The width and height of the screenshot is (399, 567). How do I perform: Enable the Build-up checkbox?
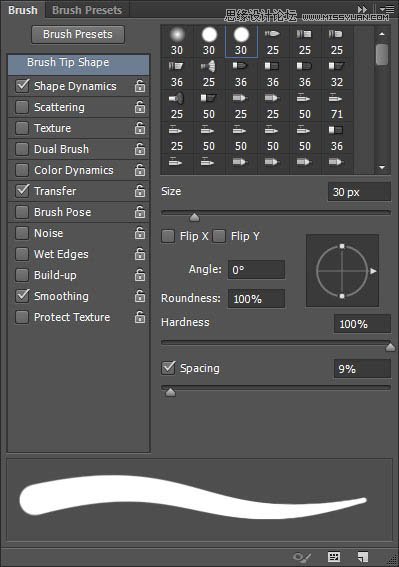coord(22,275)
